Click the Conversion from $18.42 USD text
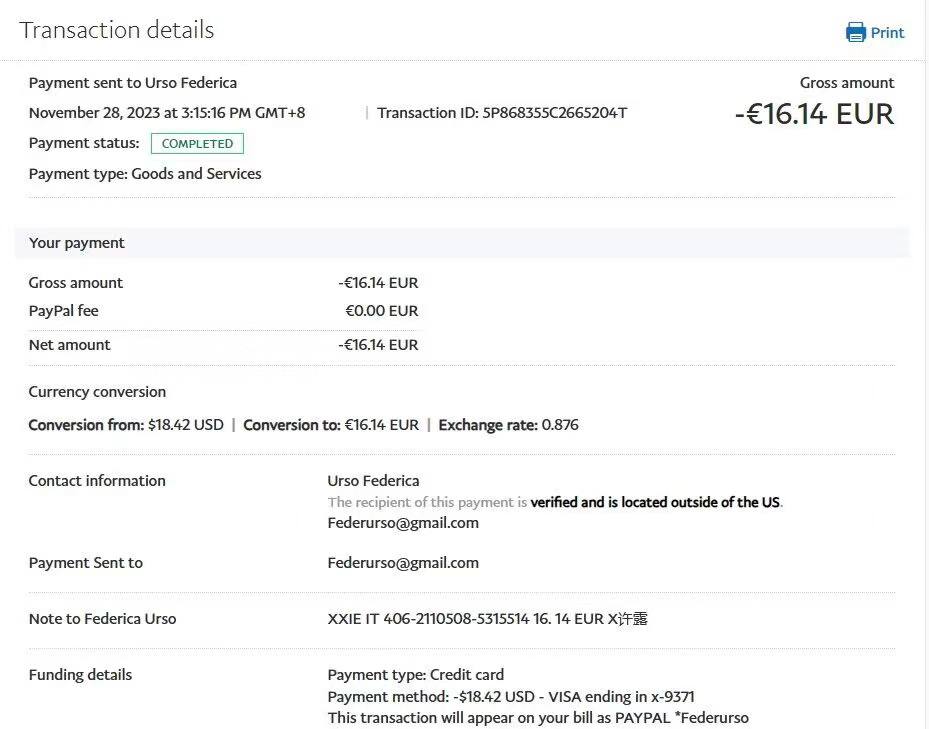The height and width of the screenshot is (729, 929). point(126,425)
